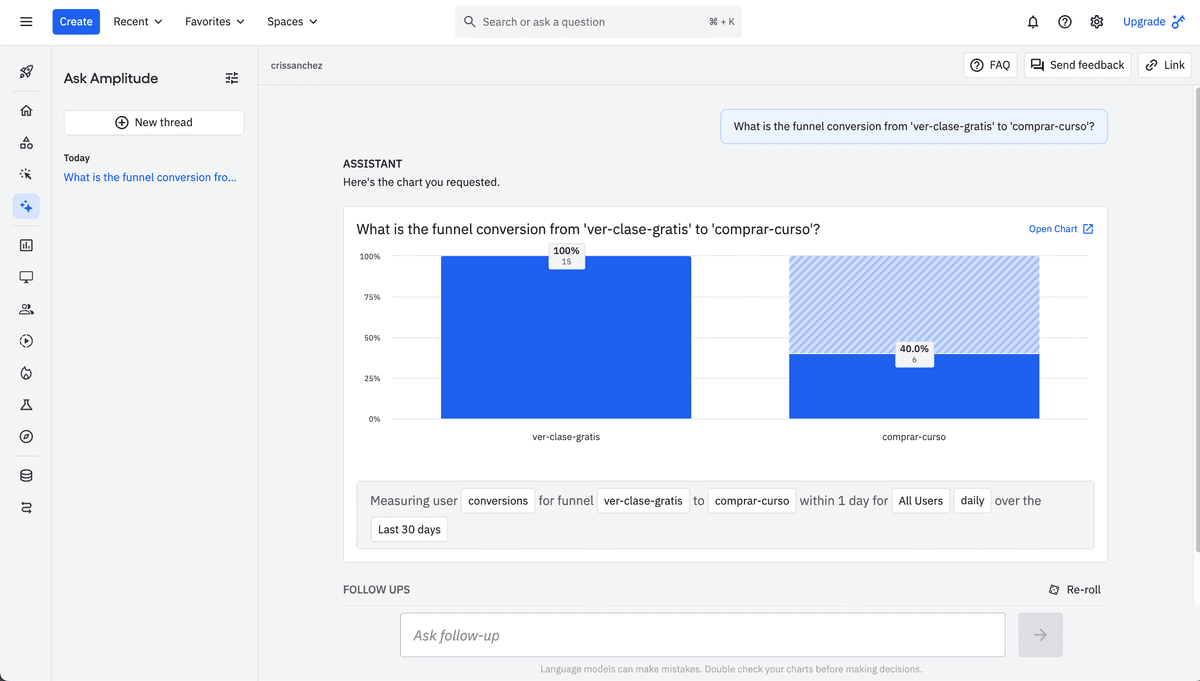Screen dimensions: 1200x681
Task: Open the database Data sidebar icon
Action: pos(26,476)
